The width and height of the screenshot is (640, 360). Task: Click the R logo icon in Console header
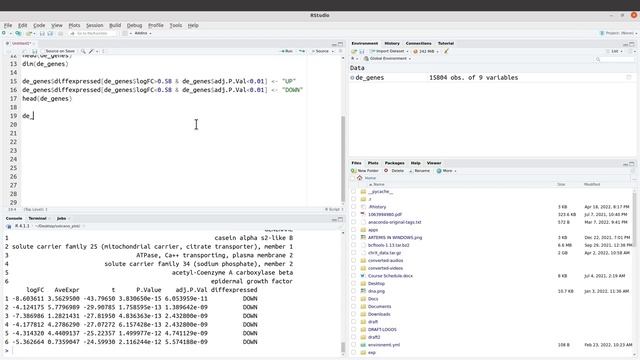[x=9, y=226]
